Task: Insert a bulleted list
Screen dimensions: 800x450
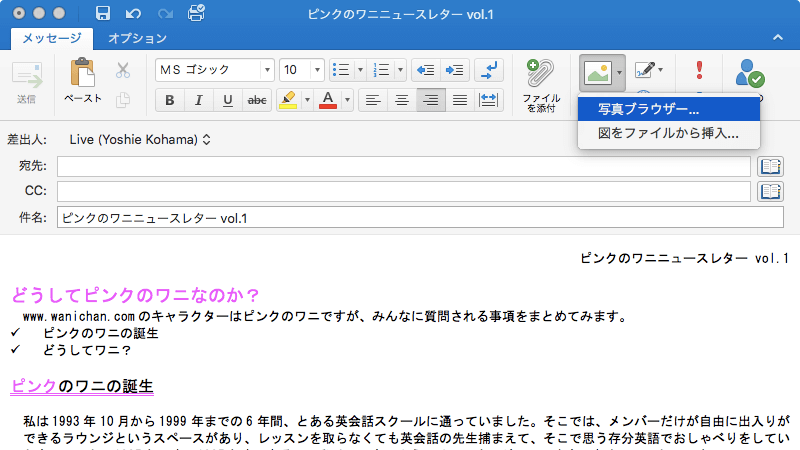Action: pyautogui.click(x=341, y=70)
